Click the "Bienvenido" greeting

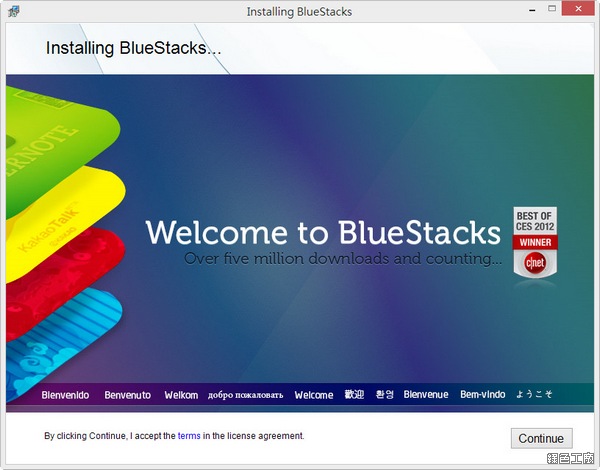click(65, 395)
